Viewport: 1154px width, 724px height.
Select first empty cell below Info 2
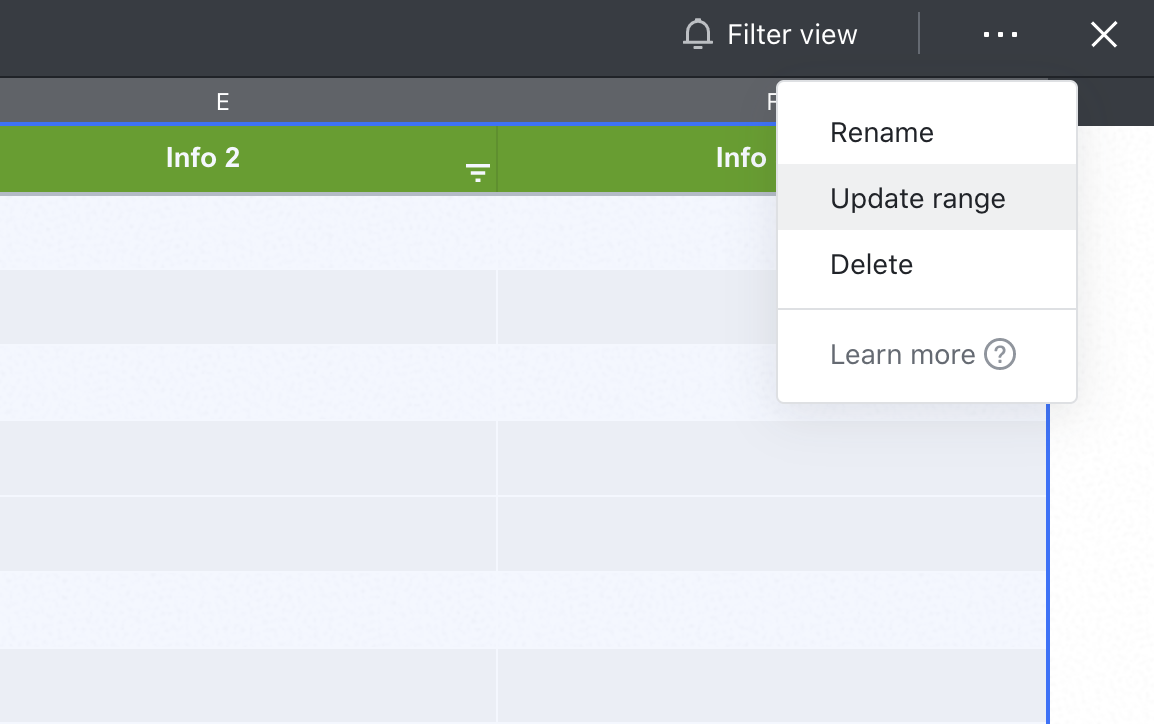tap(248, 232)
